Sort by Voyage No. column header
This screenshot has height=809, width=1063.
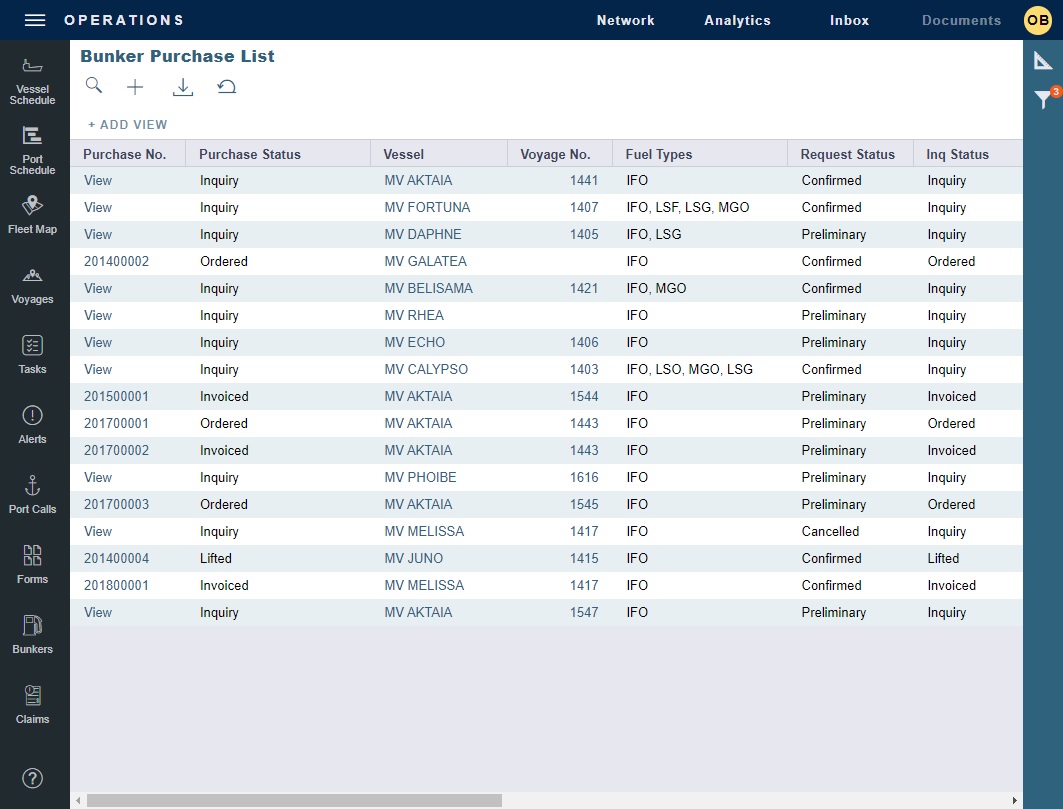pyautogui.click(x=555, y=154)
